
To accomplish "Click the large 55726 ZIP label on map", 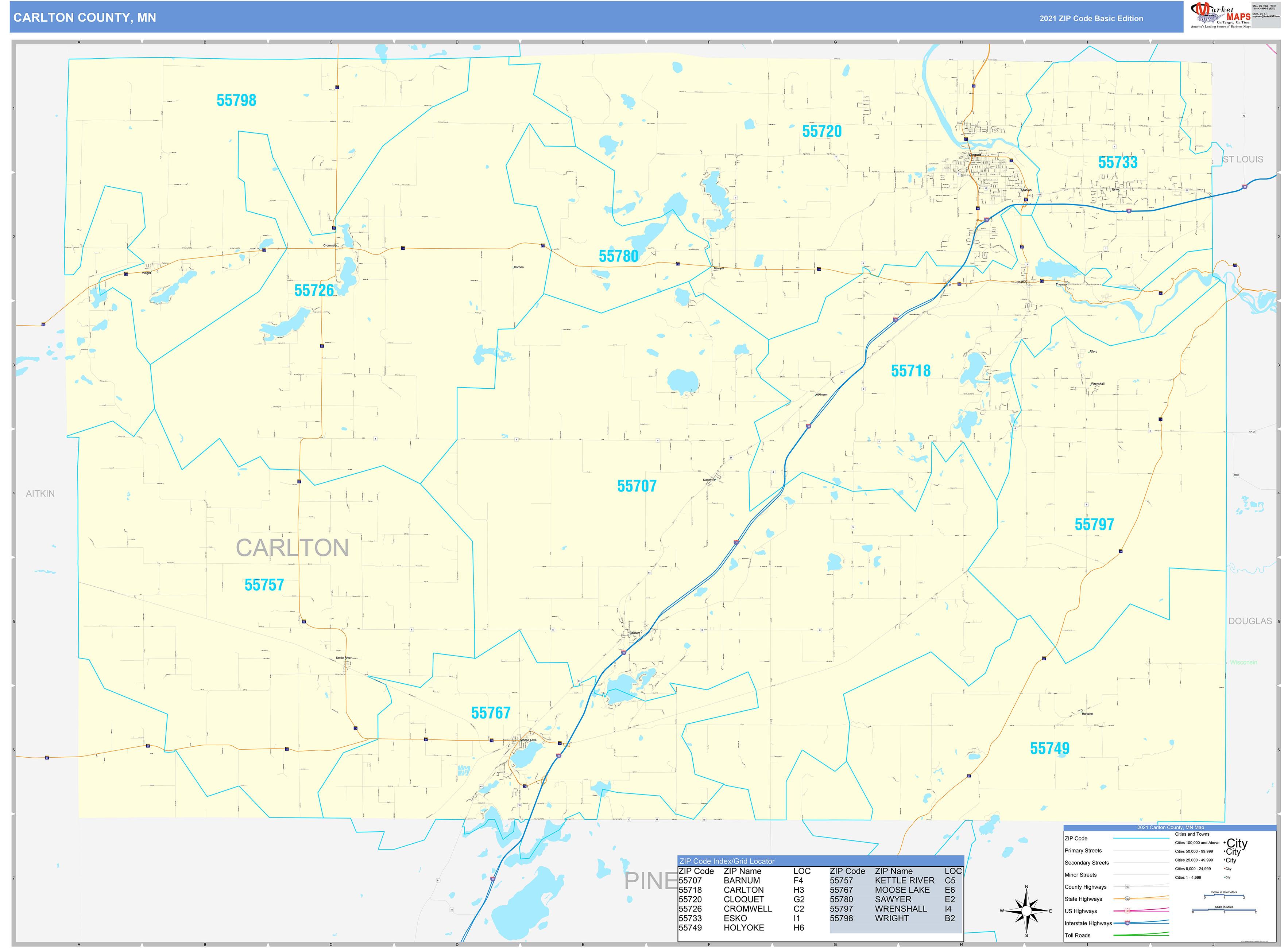I will point(313,290).
